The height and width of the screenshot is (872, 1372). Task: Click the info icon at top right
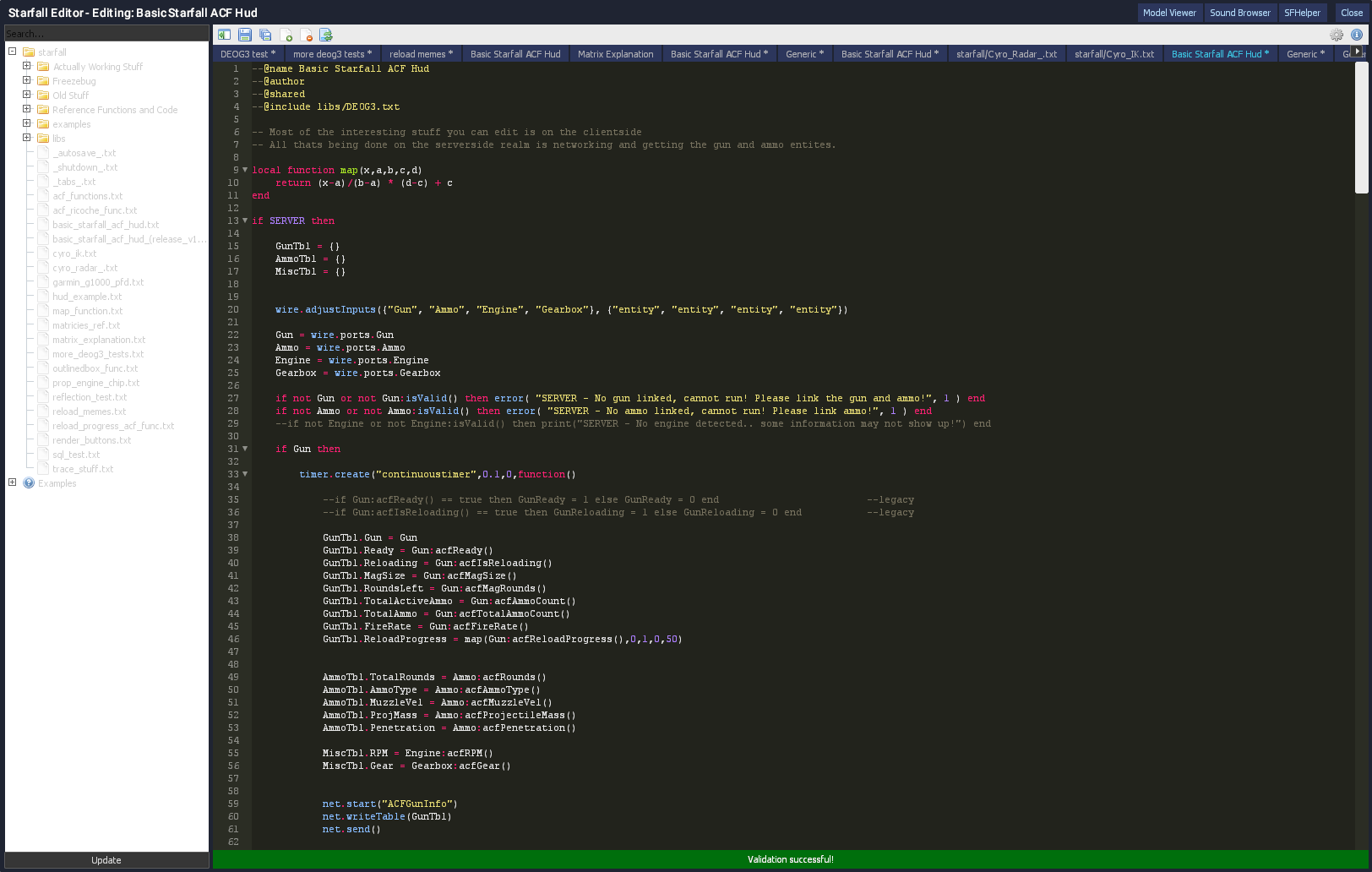point(1357,34)
